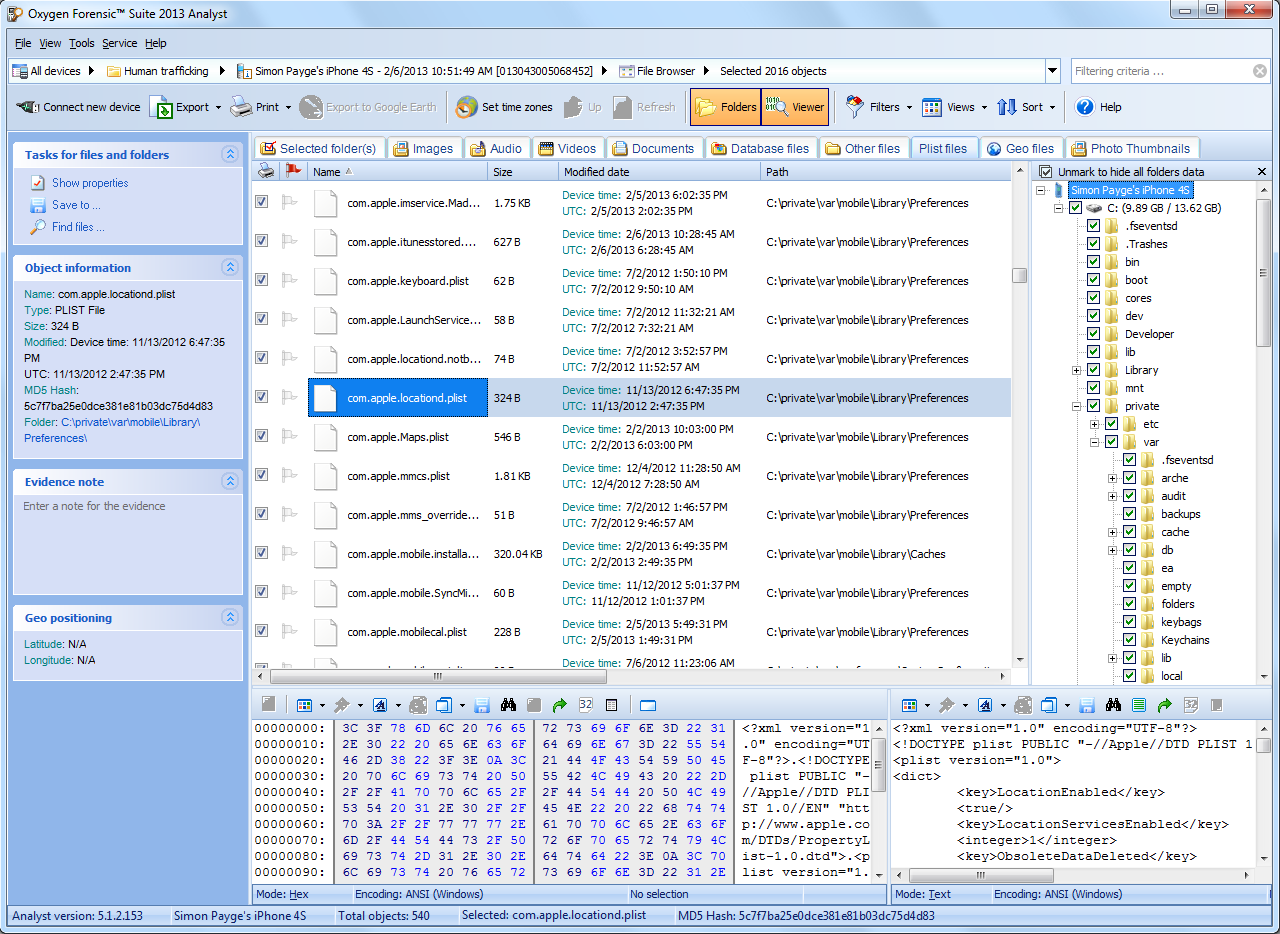Click the file icon of com.apple.mmcs.plist
The image size is (1280, 934).
(325, 476)
